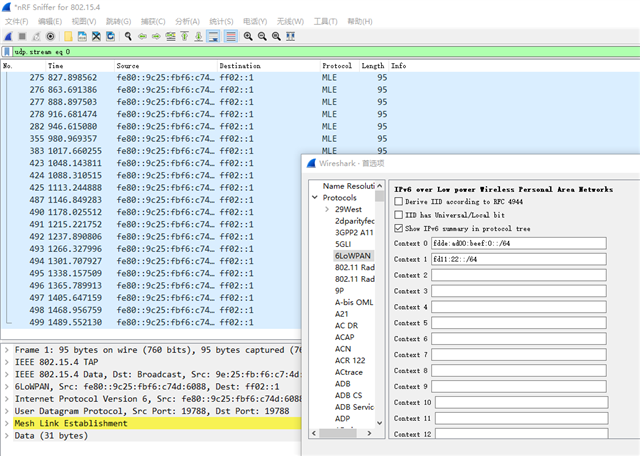
Task: Sort packets by the Protocol column
Action: tap(339, 66)
